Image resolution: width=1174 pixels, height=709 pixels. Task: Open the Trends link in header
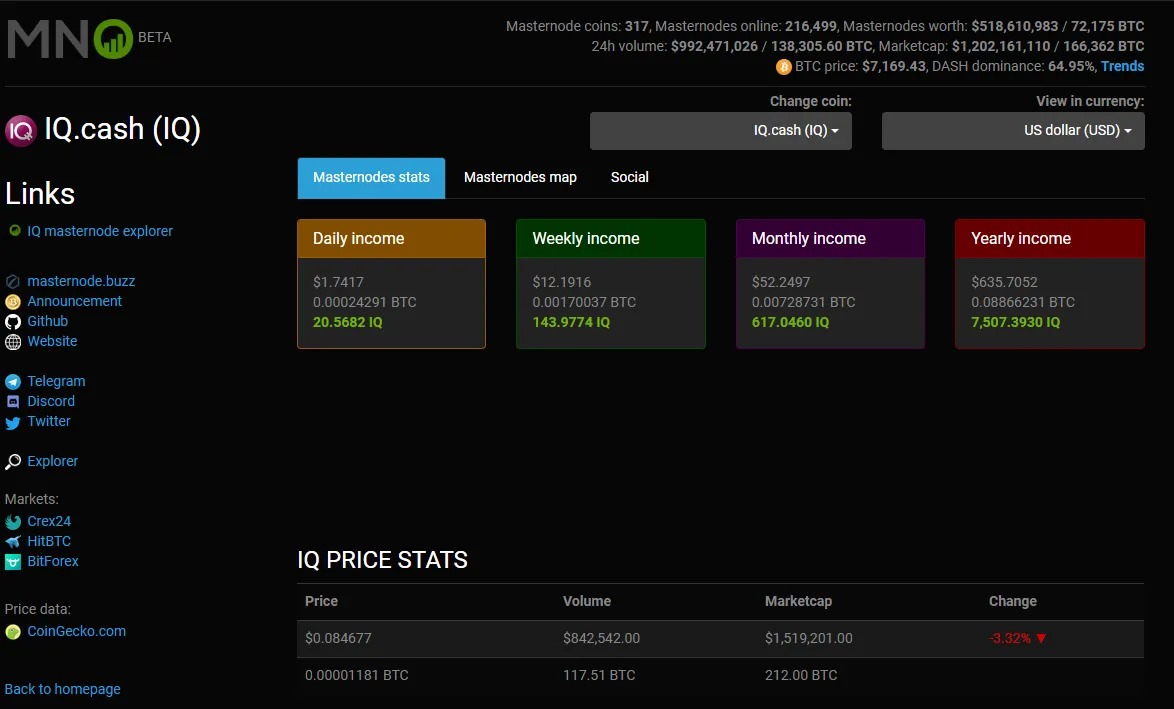tap(1122, 67)
